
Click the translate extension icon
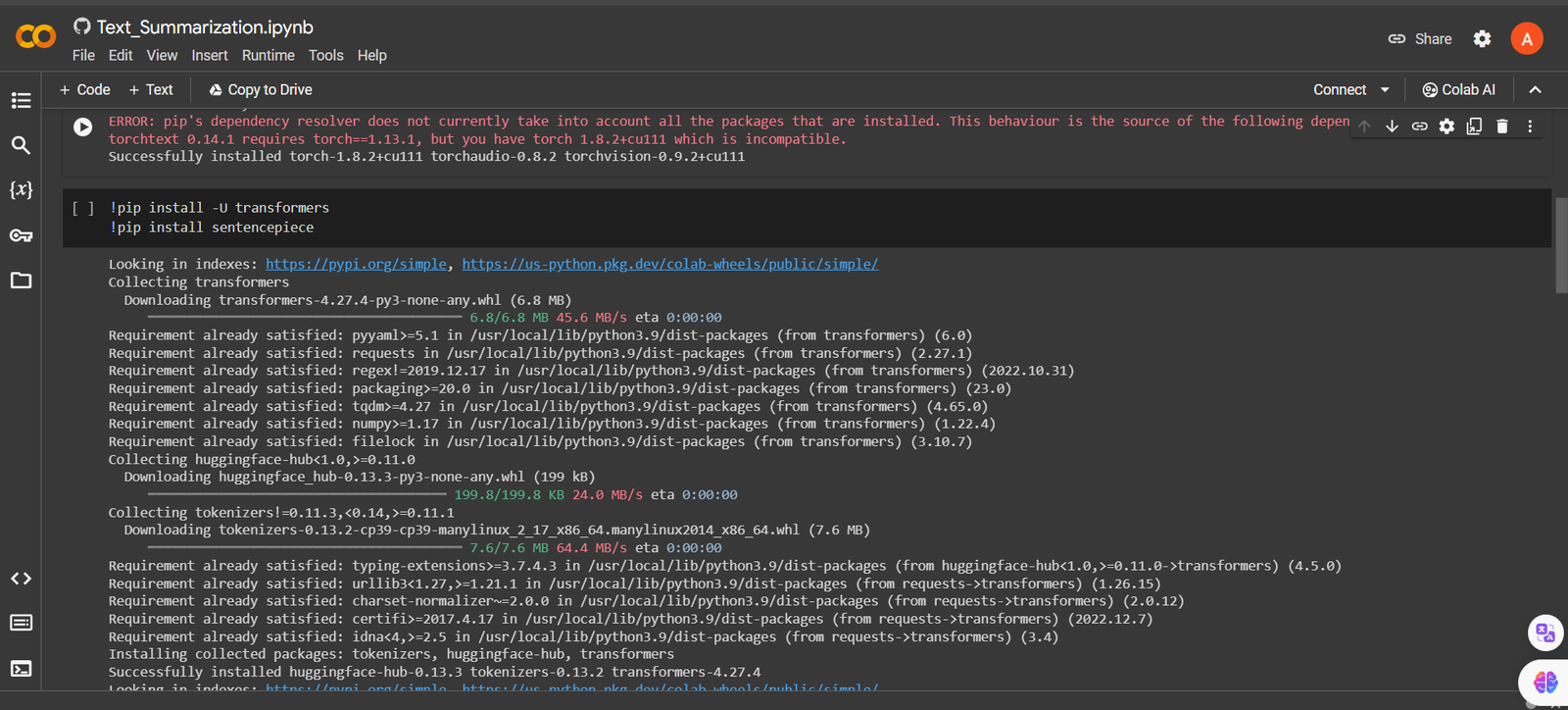[1545, 633]
